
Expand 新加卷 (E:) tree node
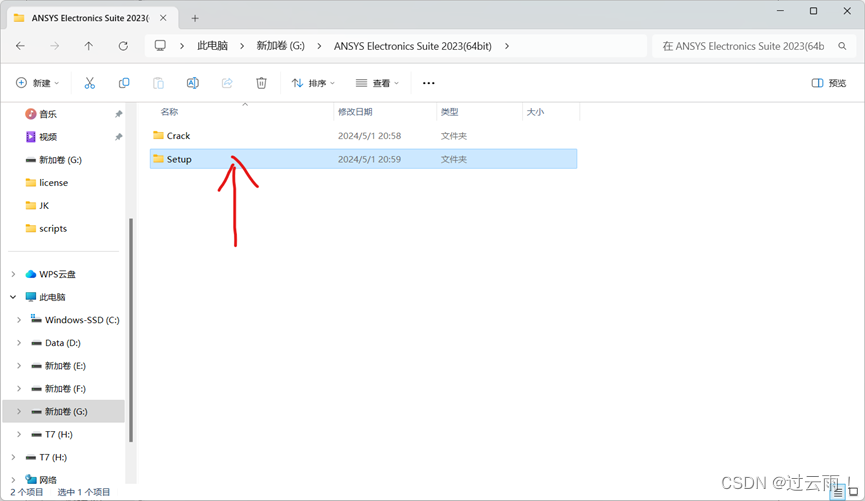click(19, 366)
